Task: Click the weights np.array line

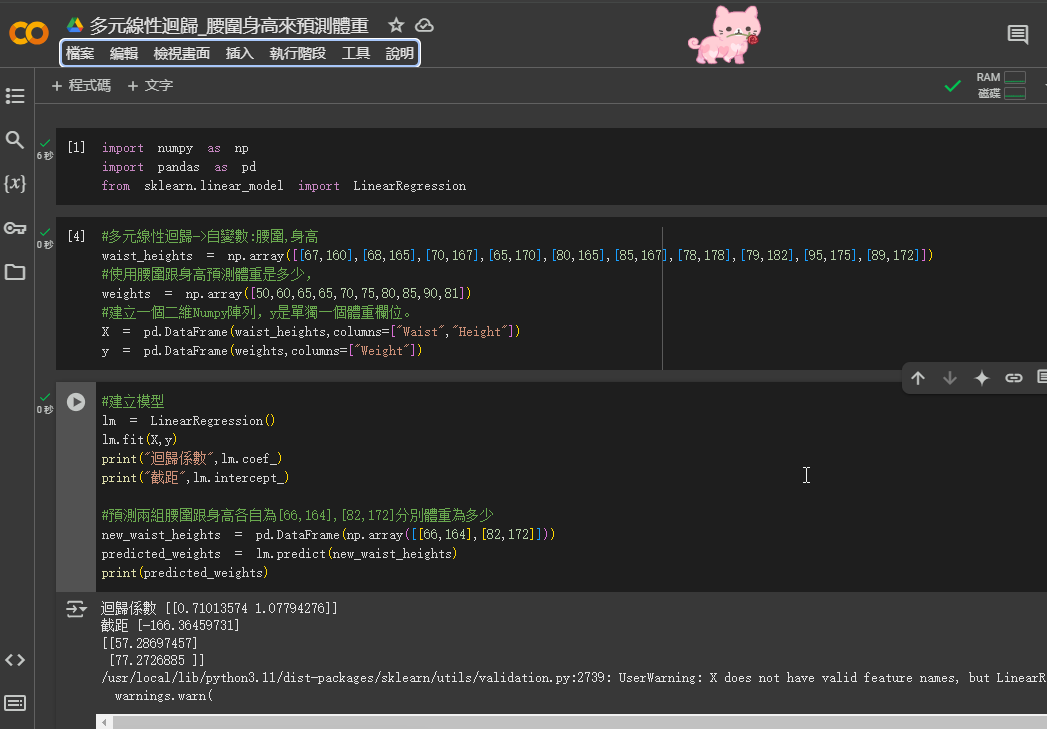Action: (286, 294)
